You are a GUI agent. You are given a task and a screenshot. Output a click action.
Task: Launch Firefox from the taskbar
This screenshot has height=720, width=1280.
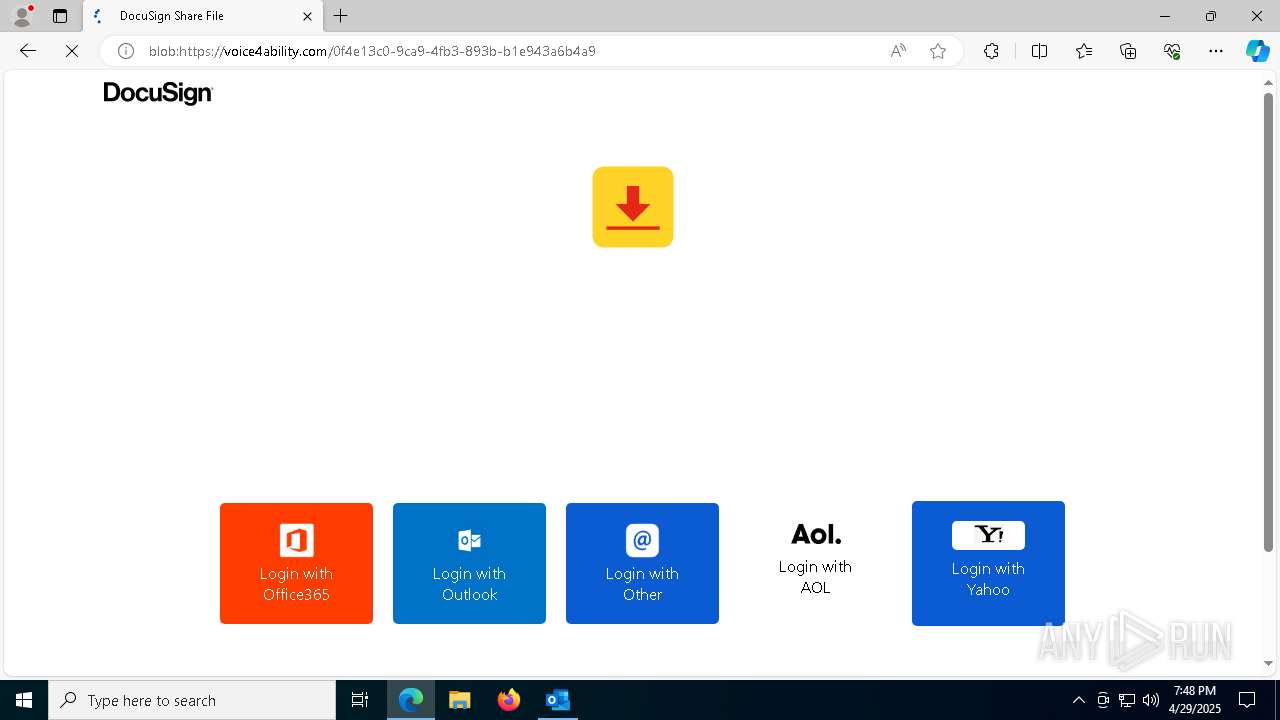point(509,700)
